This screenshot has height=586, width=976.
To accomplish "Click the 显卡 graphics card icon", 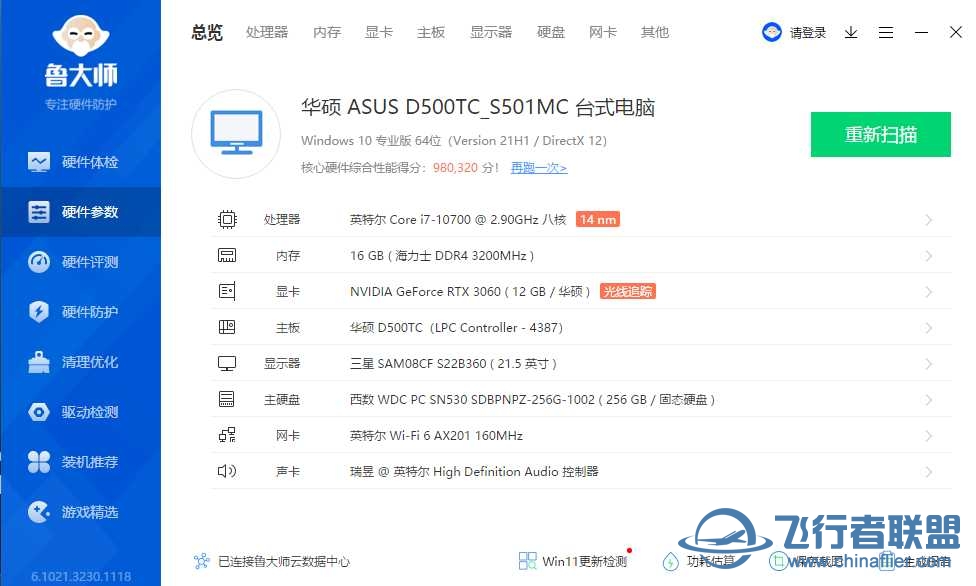I will click(227, 291).
